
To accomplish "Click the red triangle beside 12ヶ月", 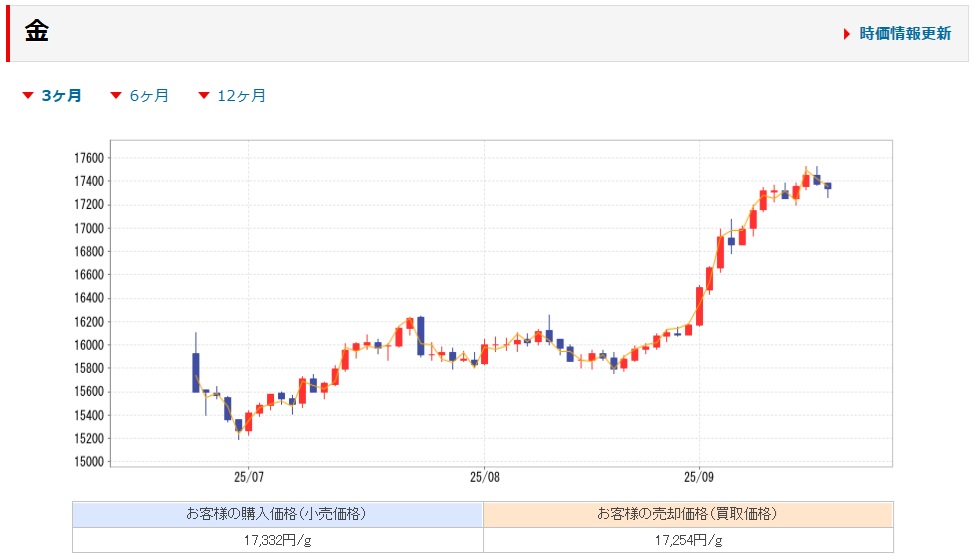I will [x=204, y=95].
